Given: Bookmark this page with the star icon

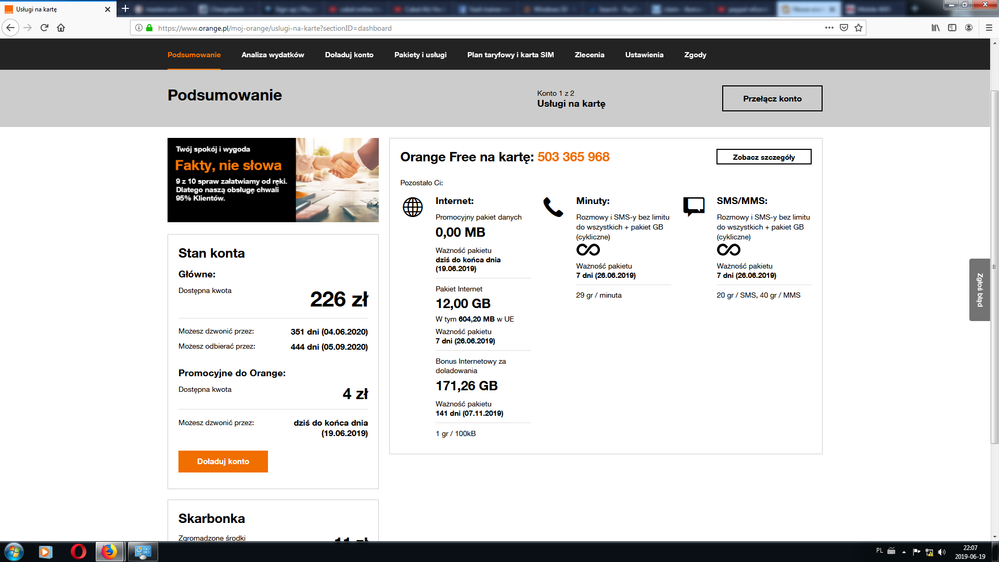Looking at the screenshot, I should pyautogui.click(x=859, y=28).
